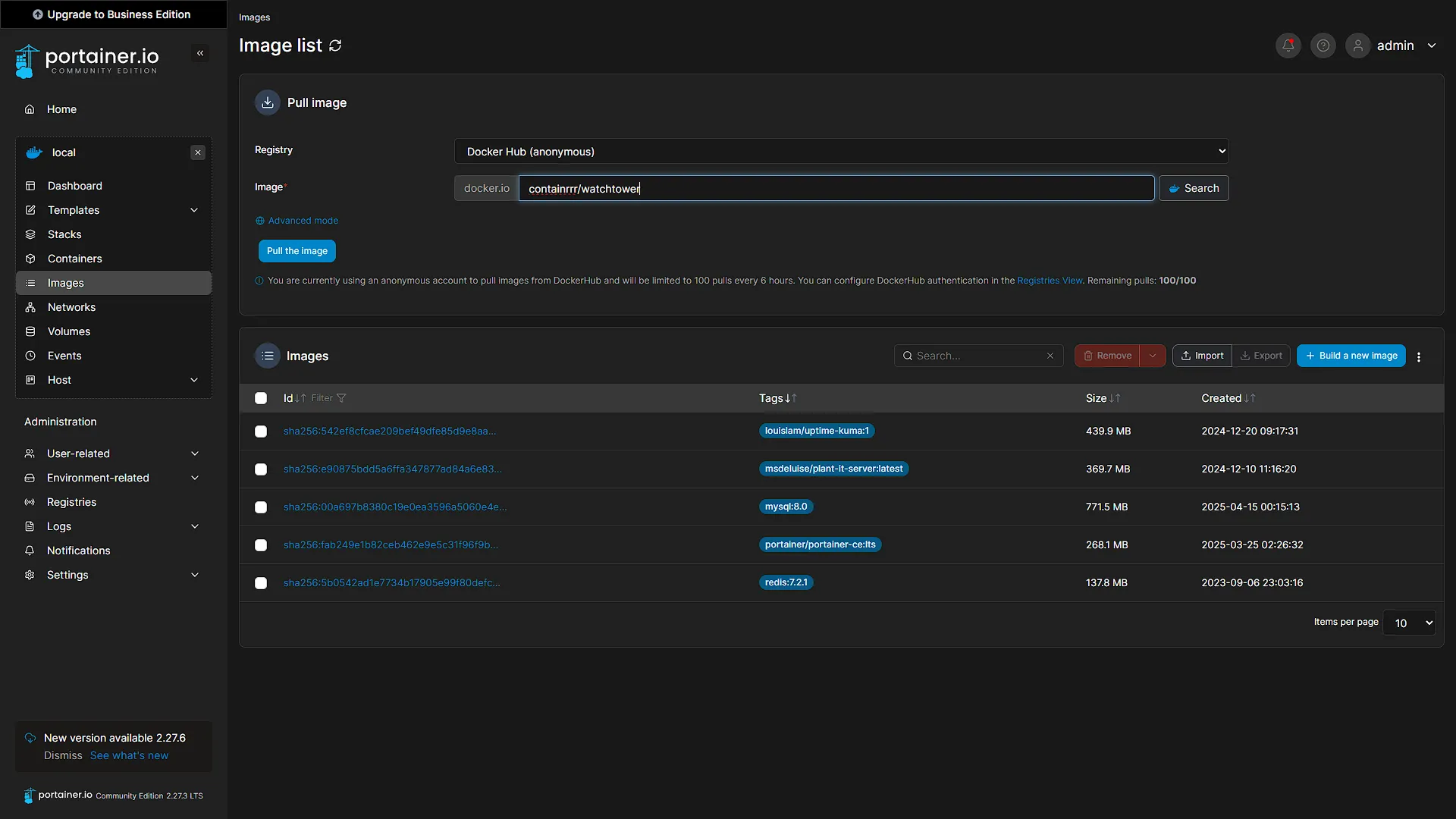Expand the Host menu chevron
This screenshot has width=1456, height=819.
point(194,380)
